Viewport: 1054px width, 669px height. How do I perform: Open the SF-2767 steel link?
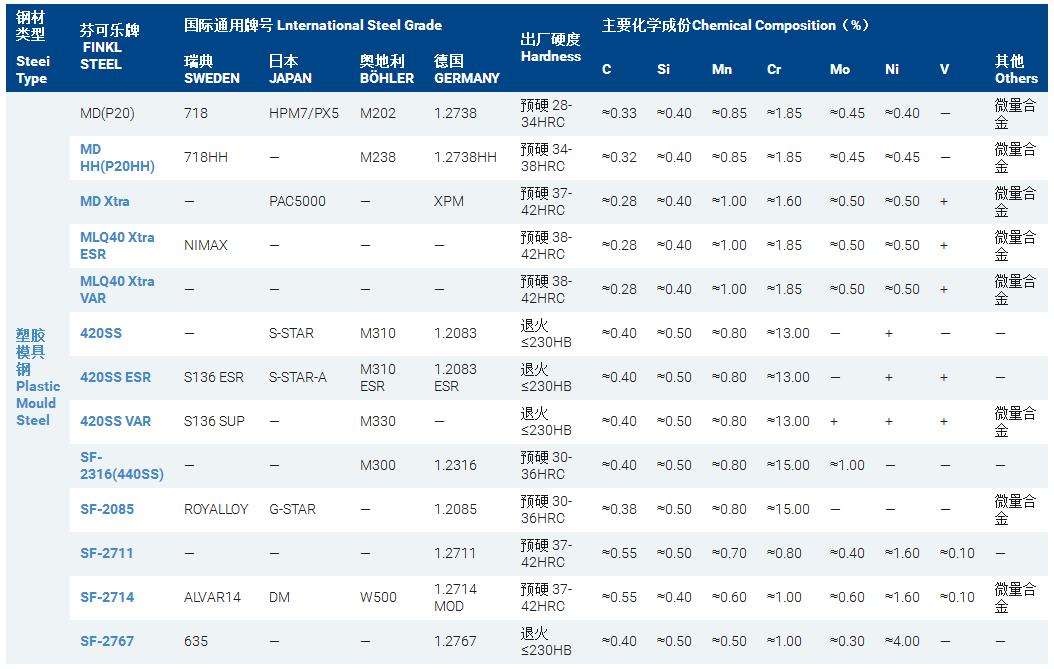[106, 641]
